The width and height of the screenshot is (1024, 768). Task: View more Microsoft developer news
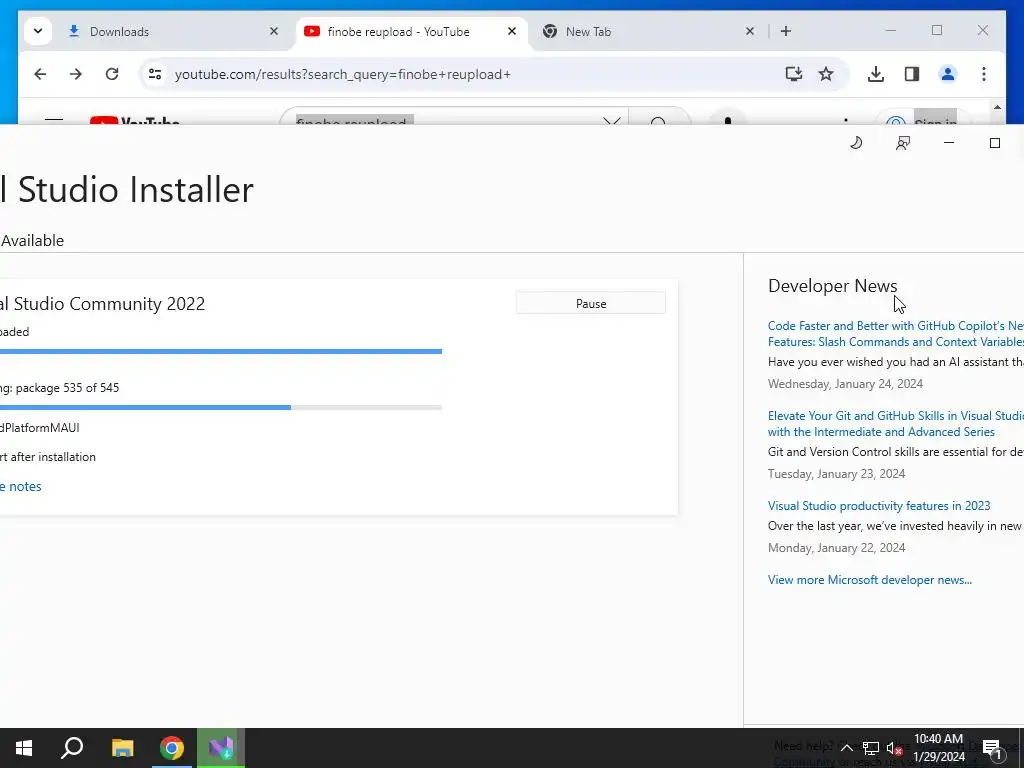coord(870,580)
